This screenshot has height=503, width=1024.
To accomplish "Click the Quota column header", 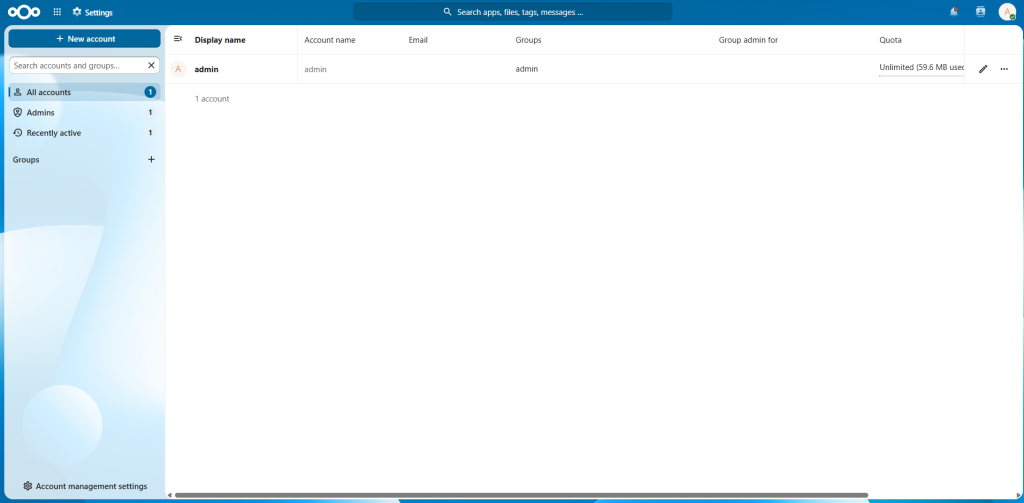I will [x=890, y=40].
